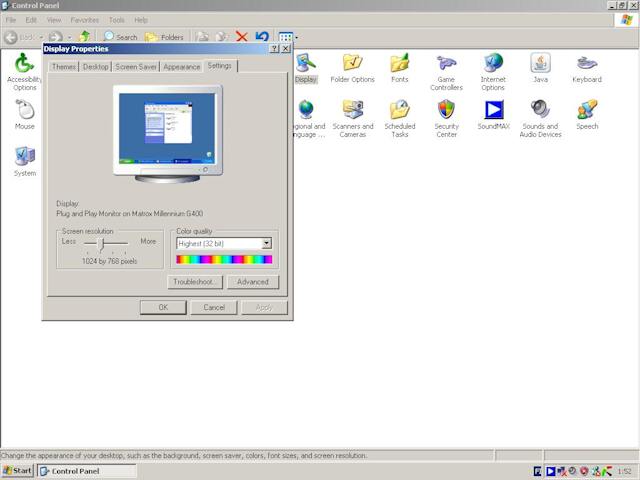The width and height of the screenshot is (640, 480).
Task: Click the green tray icon beside the clock
Action: point(607,471)
